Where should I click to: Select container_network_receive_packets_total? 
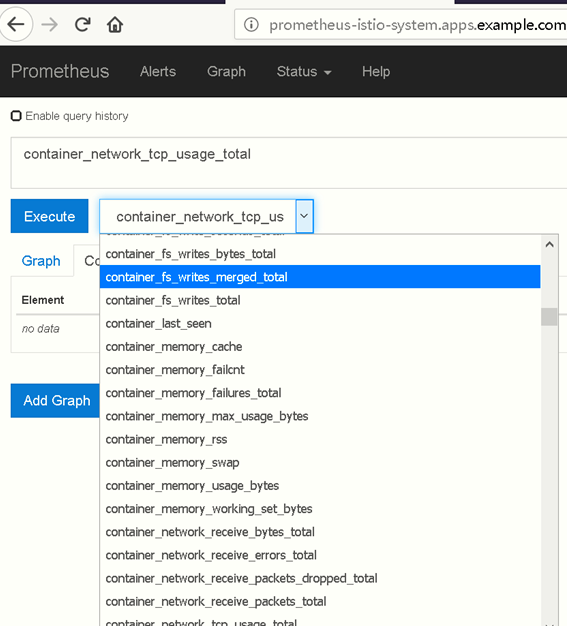pos(320,601)
